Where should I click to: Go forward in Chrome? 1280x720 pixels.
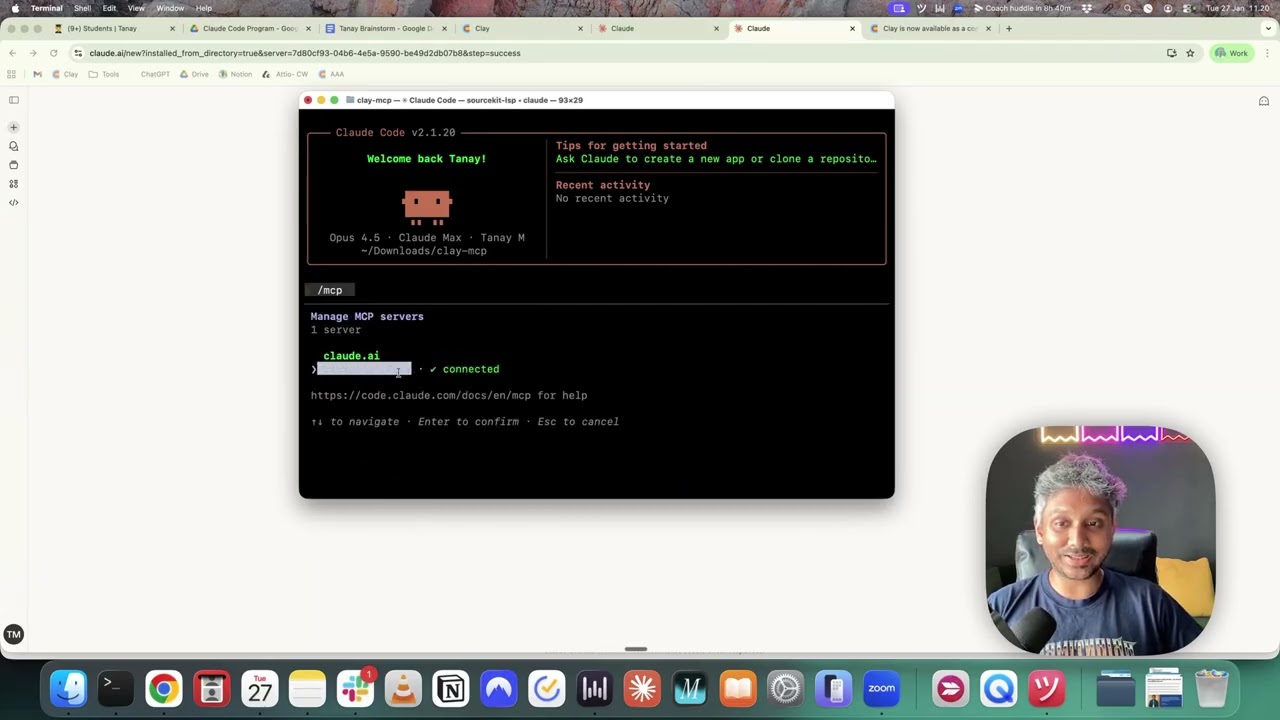pyautogui.click(x=33, y=53)
